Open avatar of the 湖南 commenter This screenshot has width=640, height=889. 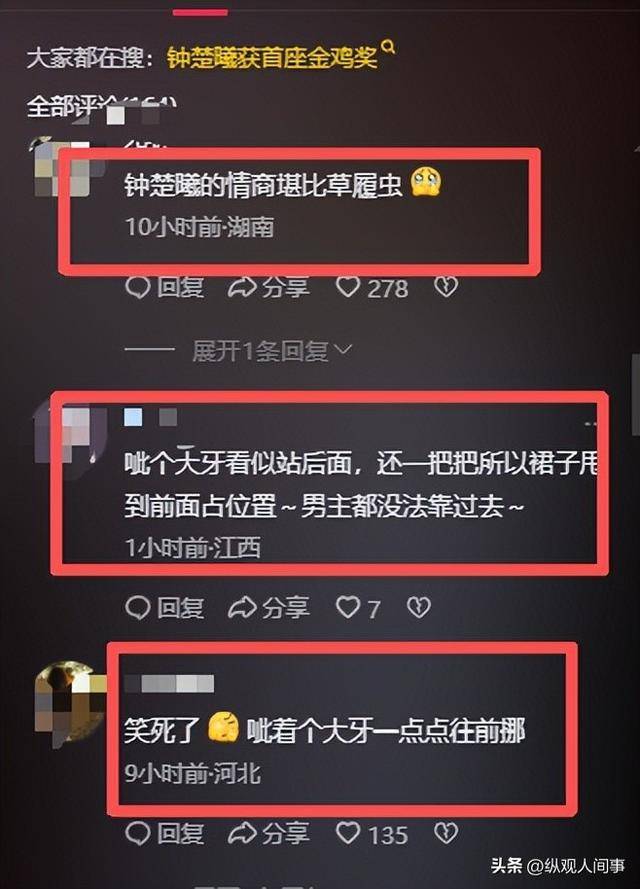(x=63, y=168)
